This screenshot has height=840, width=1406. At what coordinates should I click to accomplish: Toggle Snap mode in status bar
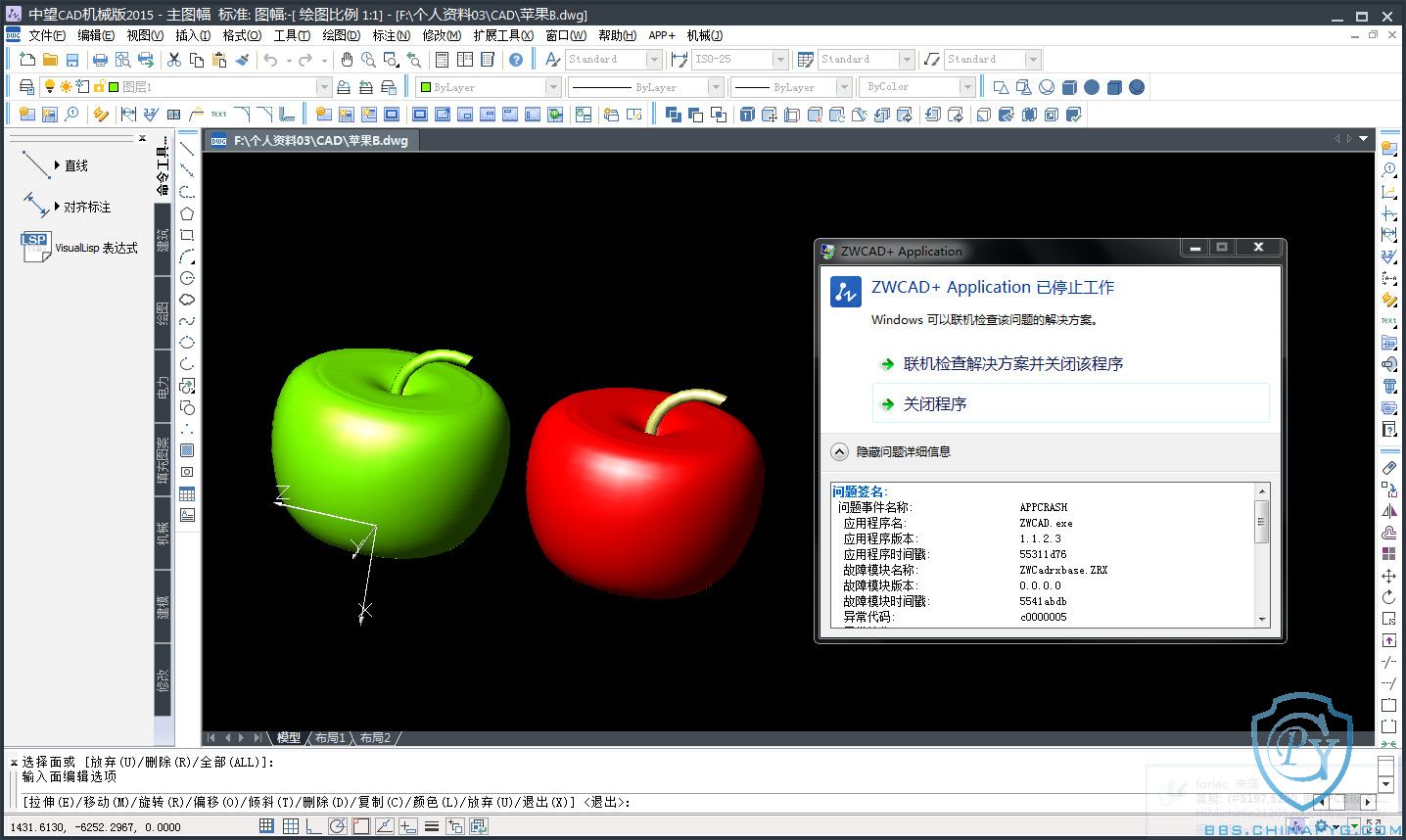coord(266,826)
